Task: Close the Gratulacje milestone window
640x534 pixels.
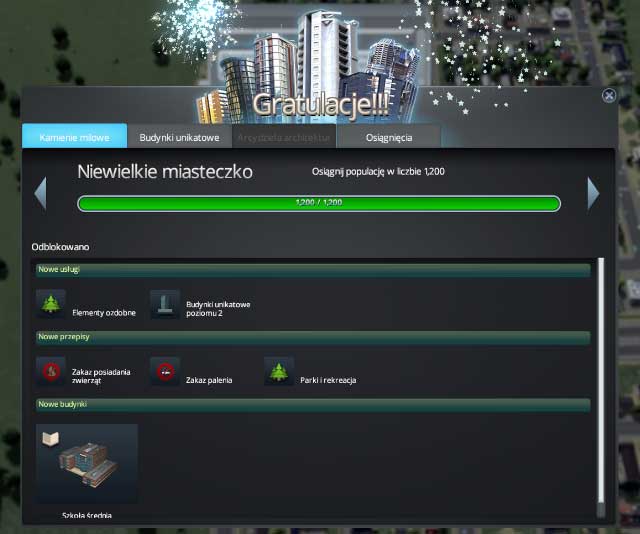Action: click(x=609, y=96)
